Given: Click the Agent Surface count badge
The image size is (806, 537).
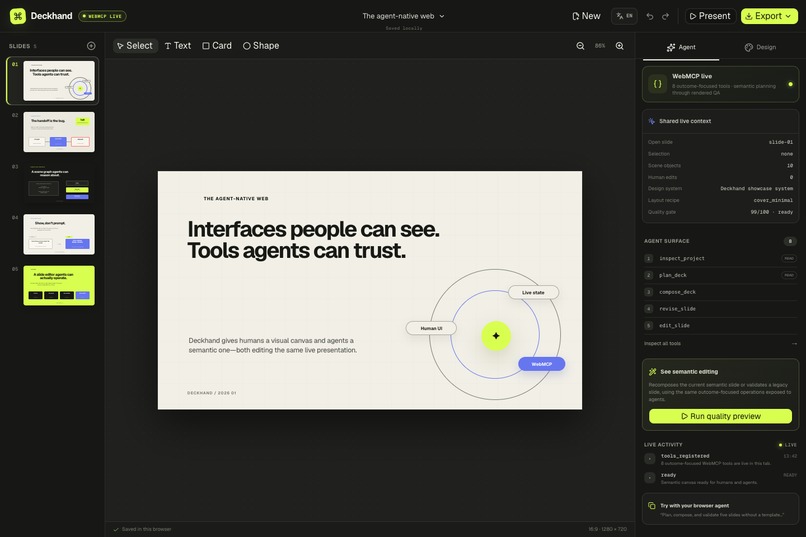Looking at the screenshot, I should tap(790, 241).
